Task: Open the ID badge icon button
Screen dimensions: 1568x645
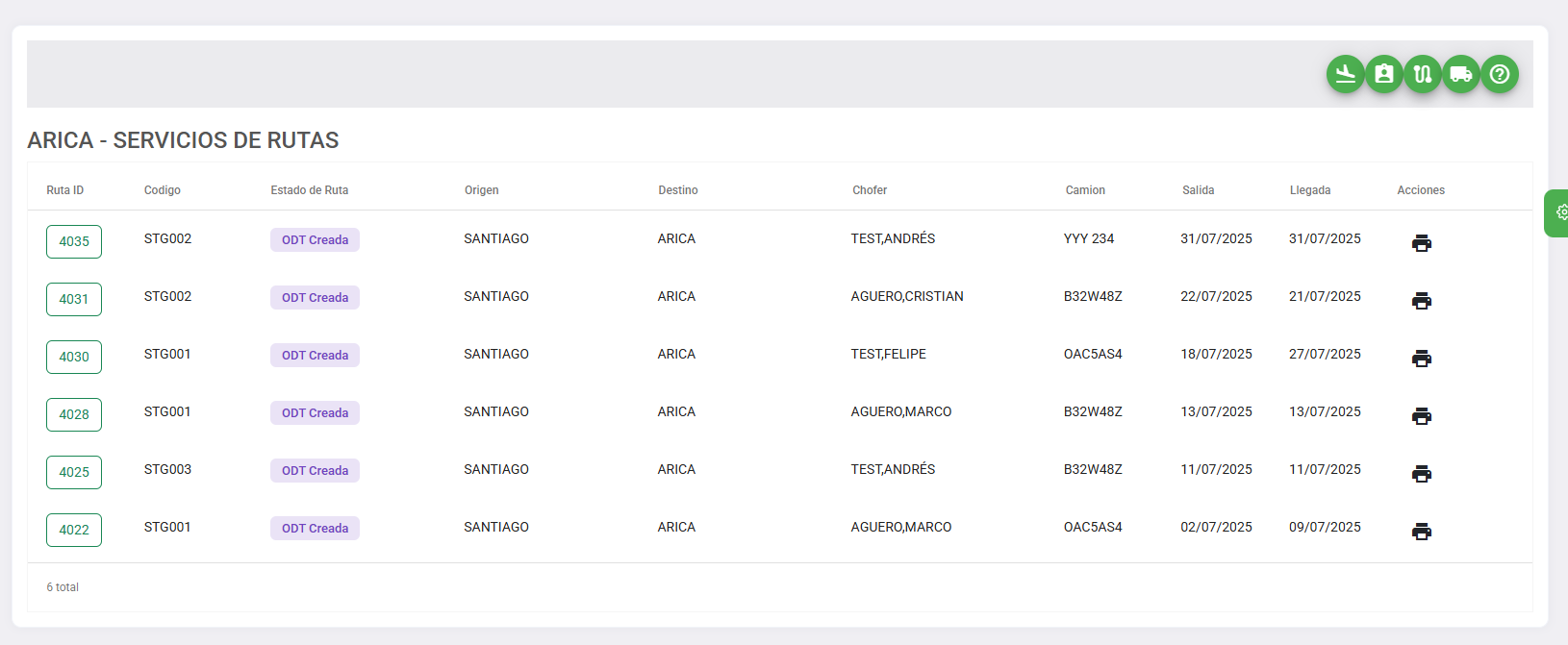Action: coord(1383,74)
